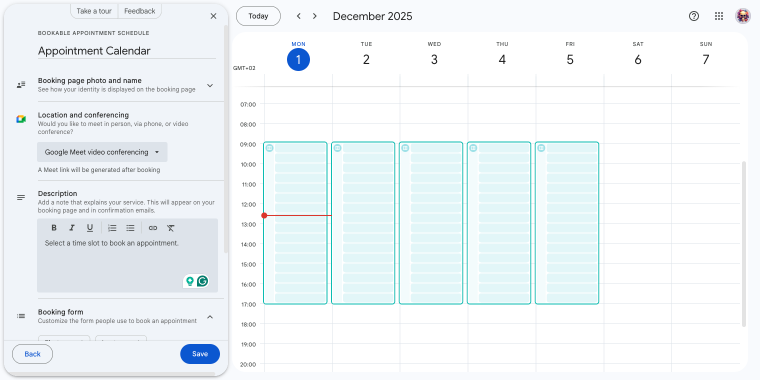Open Google Meet video conferencing dropdown

pyautogui.click(x=102, y=152)
